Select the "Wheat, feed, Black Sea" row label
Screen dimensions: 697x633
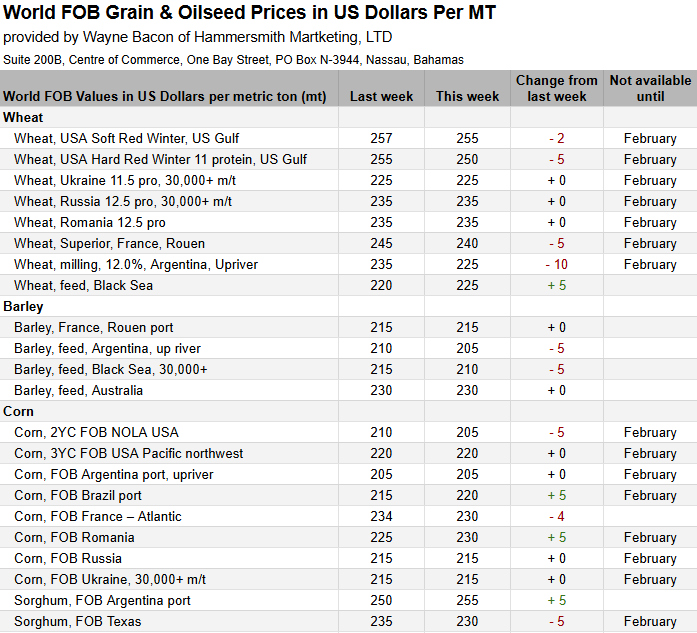coord(84,285)
